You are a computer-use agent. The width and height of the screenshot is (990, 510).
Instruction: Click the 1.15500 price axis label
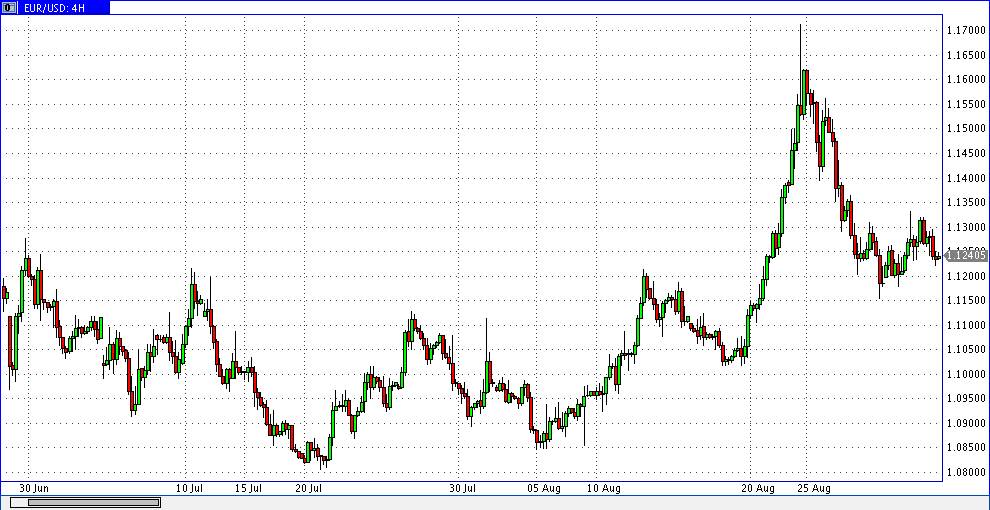coord(966,104)
